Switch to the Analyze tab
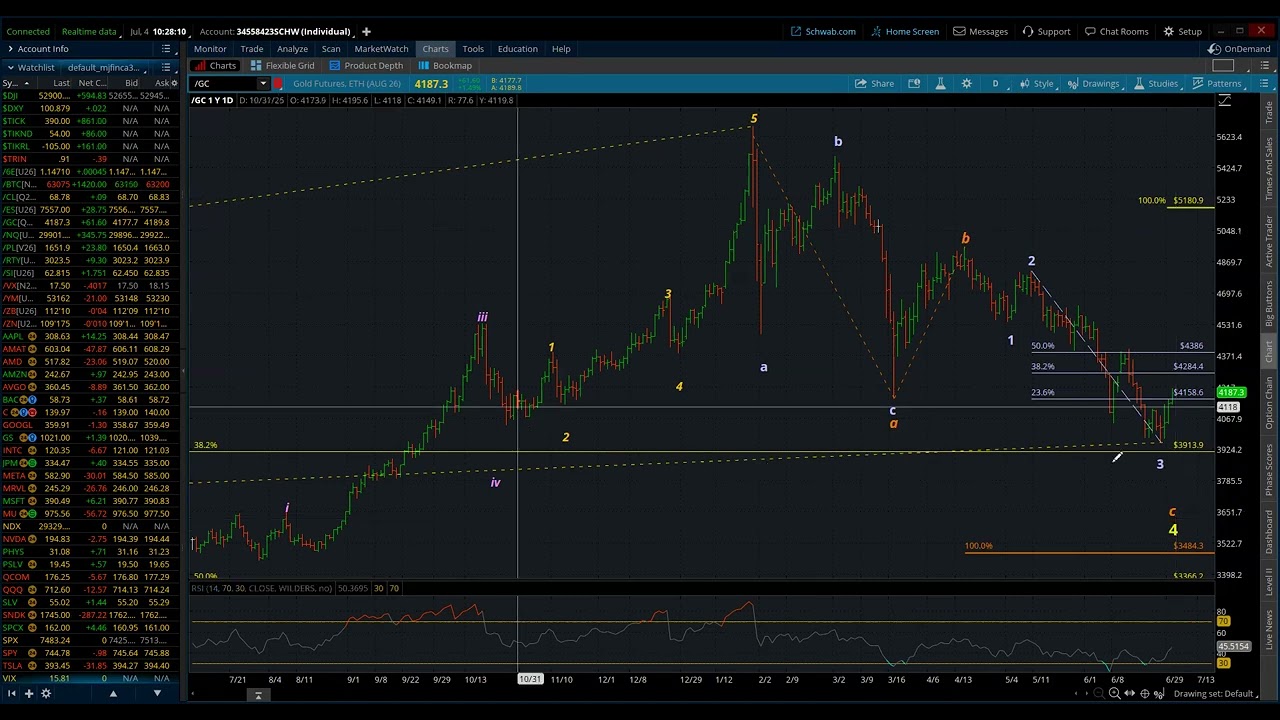The width and height of the screenshot is (1280, 720). (x=292, y=49)
